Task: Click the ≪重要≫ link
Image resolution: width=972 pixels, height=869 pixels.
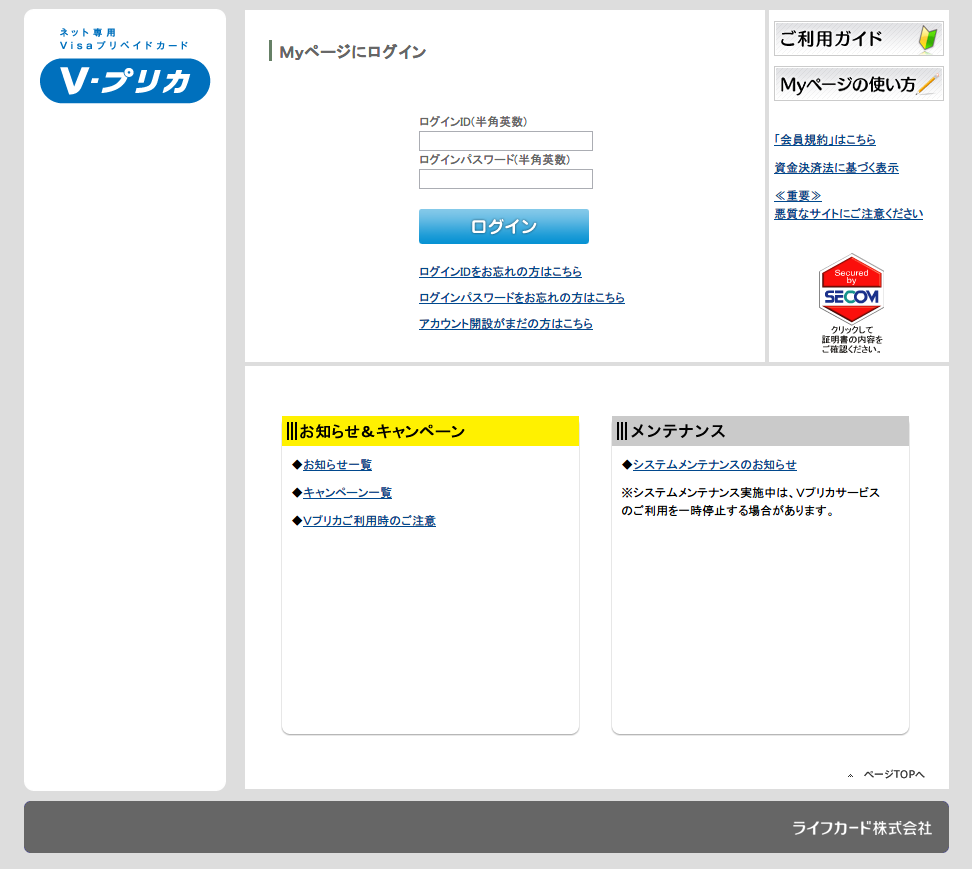Action: 797,196
